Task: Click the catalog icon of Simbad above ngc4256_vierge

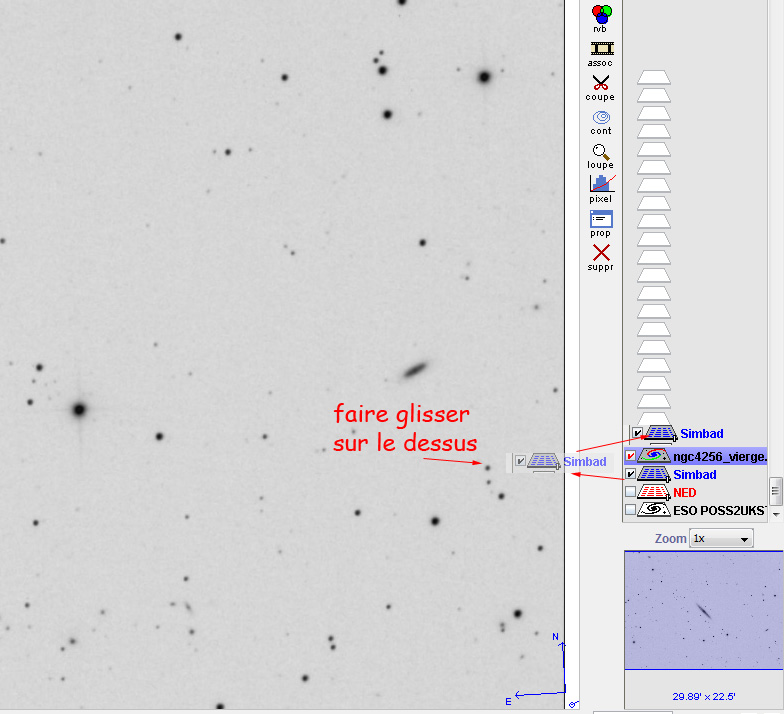Action: (661, 434)
